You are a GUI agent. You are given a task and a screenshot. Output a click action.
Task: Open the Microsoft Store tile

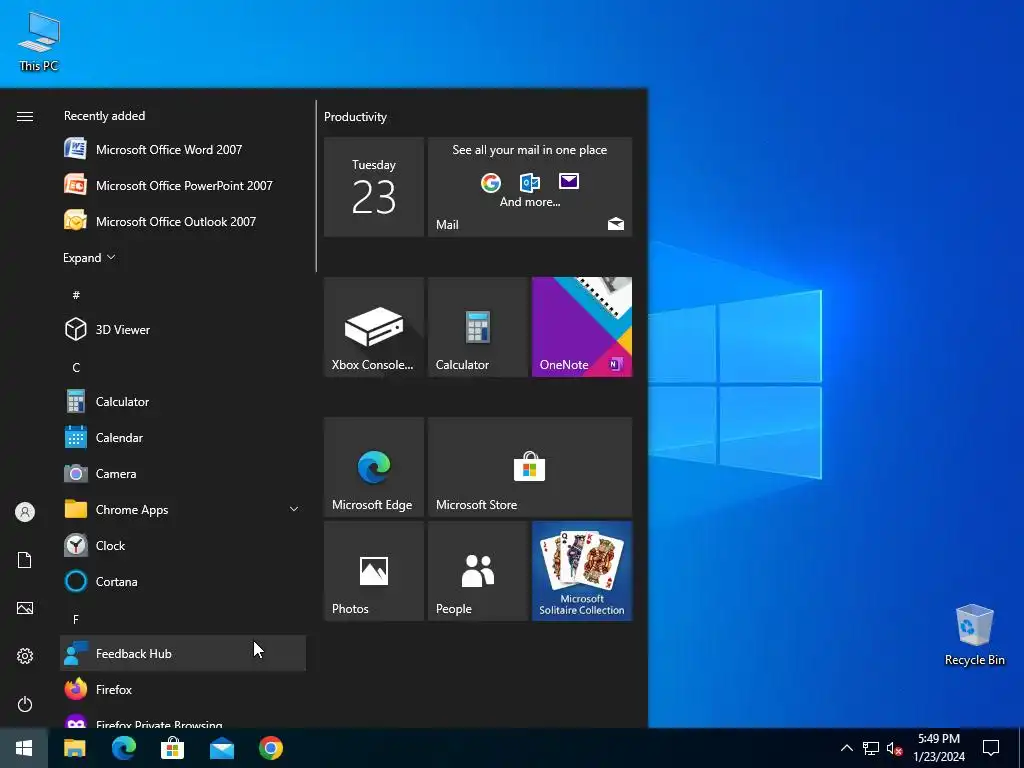click(530, 467)
